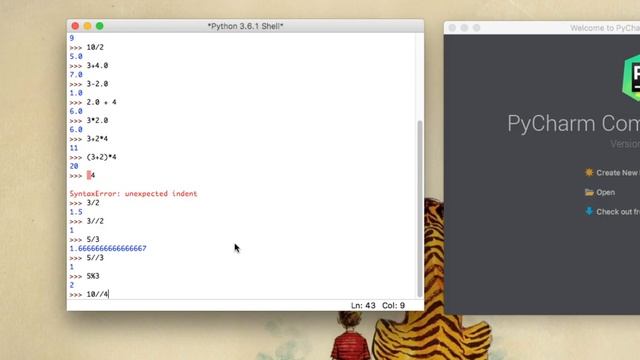
Task: Click the PyCharm Community heading text
Action: click(573, 123)
